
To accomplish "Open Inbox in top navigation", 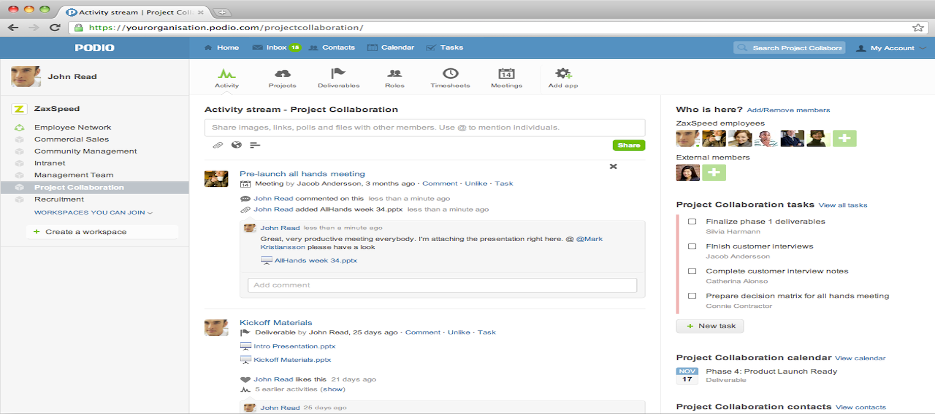I will pyautogui.click(x=276, y=48).
